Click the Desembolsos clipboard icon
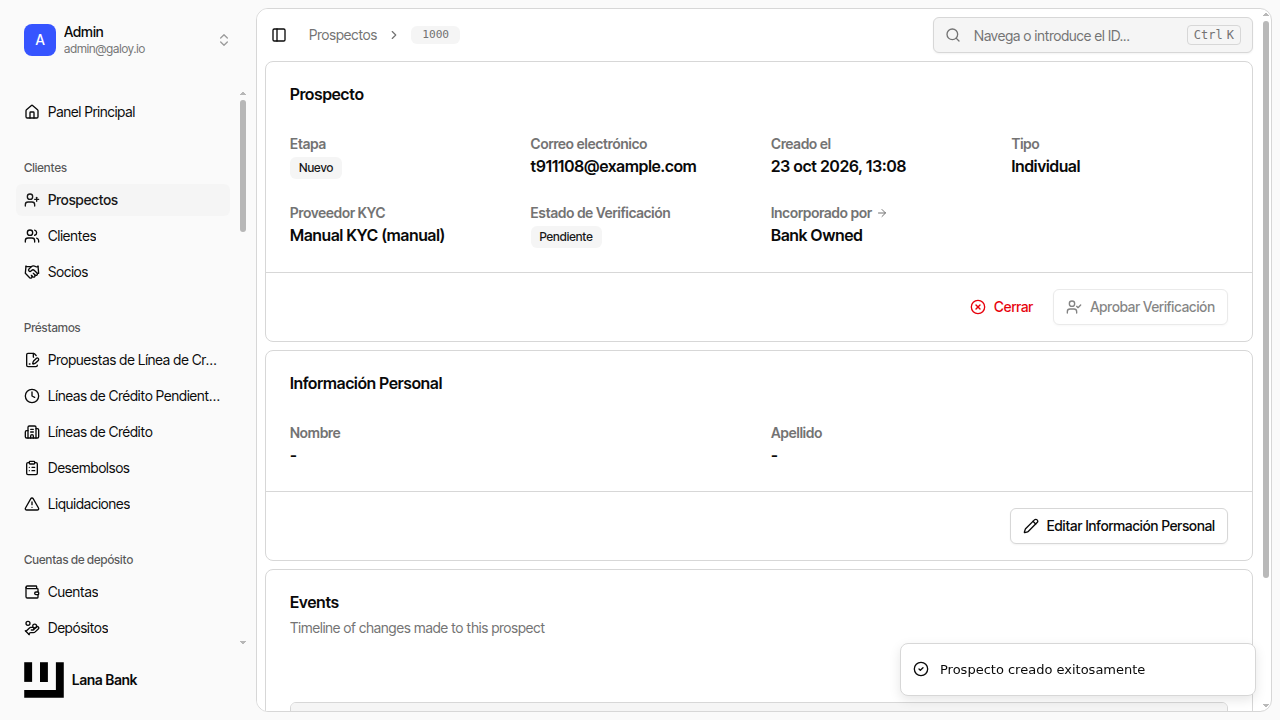The image size is (1280, 720). coord(32,468)
